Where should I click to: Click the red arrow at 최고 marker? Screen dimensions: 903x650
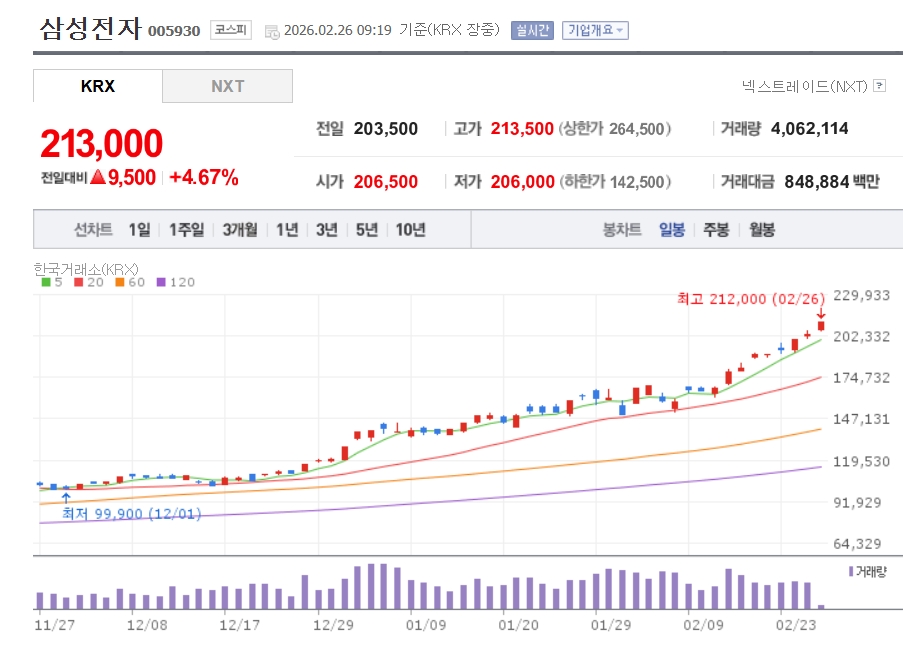[x=821, y=313]
